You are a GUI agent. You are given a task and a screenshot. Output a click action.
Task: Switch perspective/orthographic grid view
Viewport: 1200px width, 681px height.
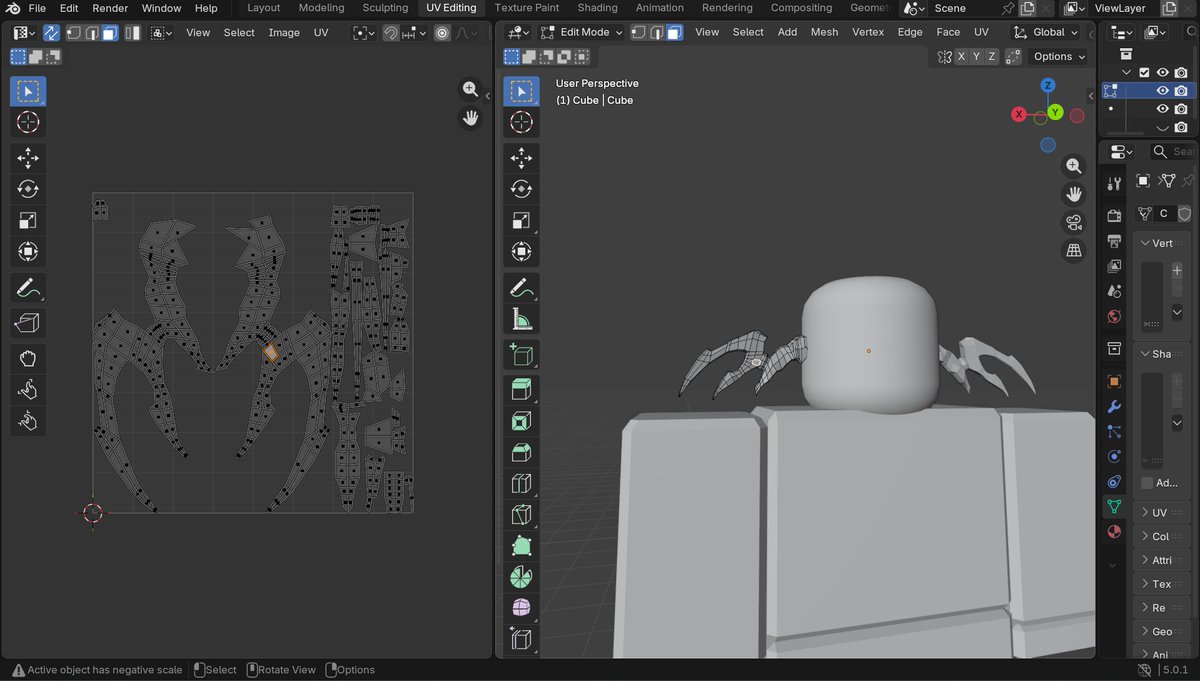click(x=1074, y=251)
